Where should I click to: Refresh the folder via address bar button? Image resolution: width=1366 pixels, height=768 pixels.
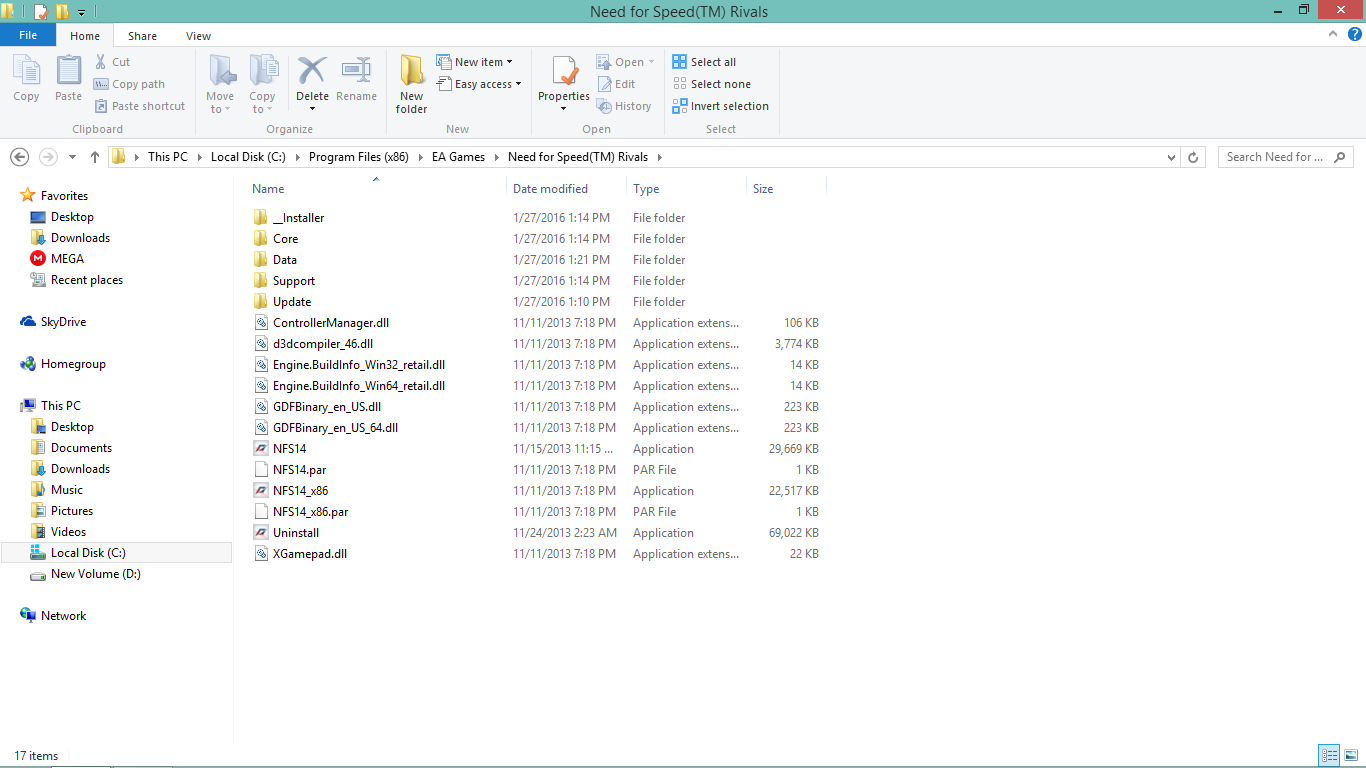[x=1192, y=157]
